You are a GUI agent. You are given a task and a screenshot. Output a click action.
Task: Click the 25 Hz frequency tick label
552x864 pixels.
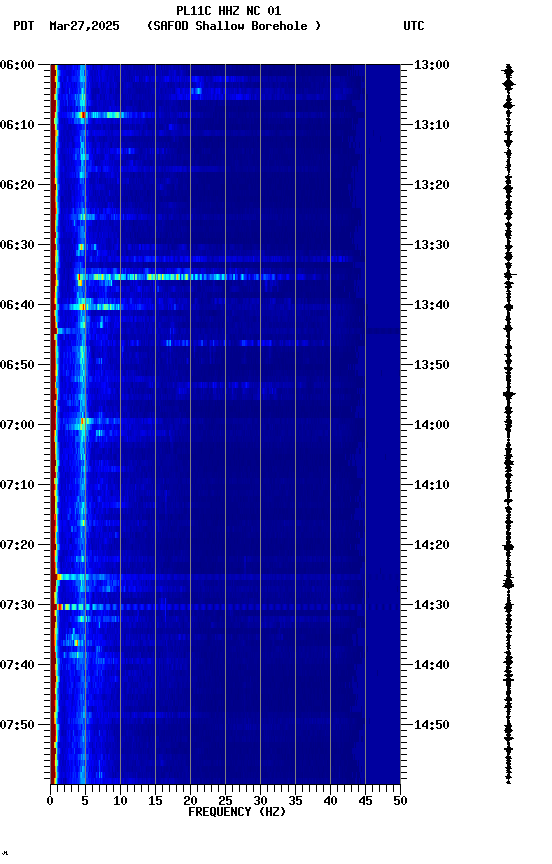225,801
